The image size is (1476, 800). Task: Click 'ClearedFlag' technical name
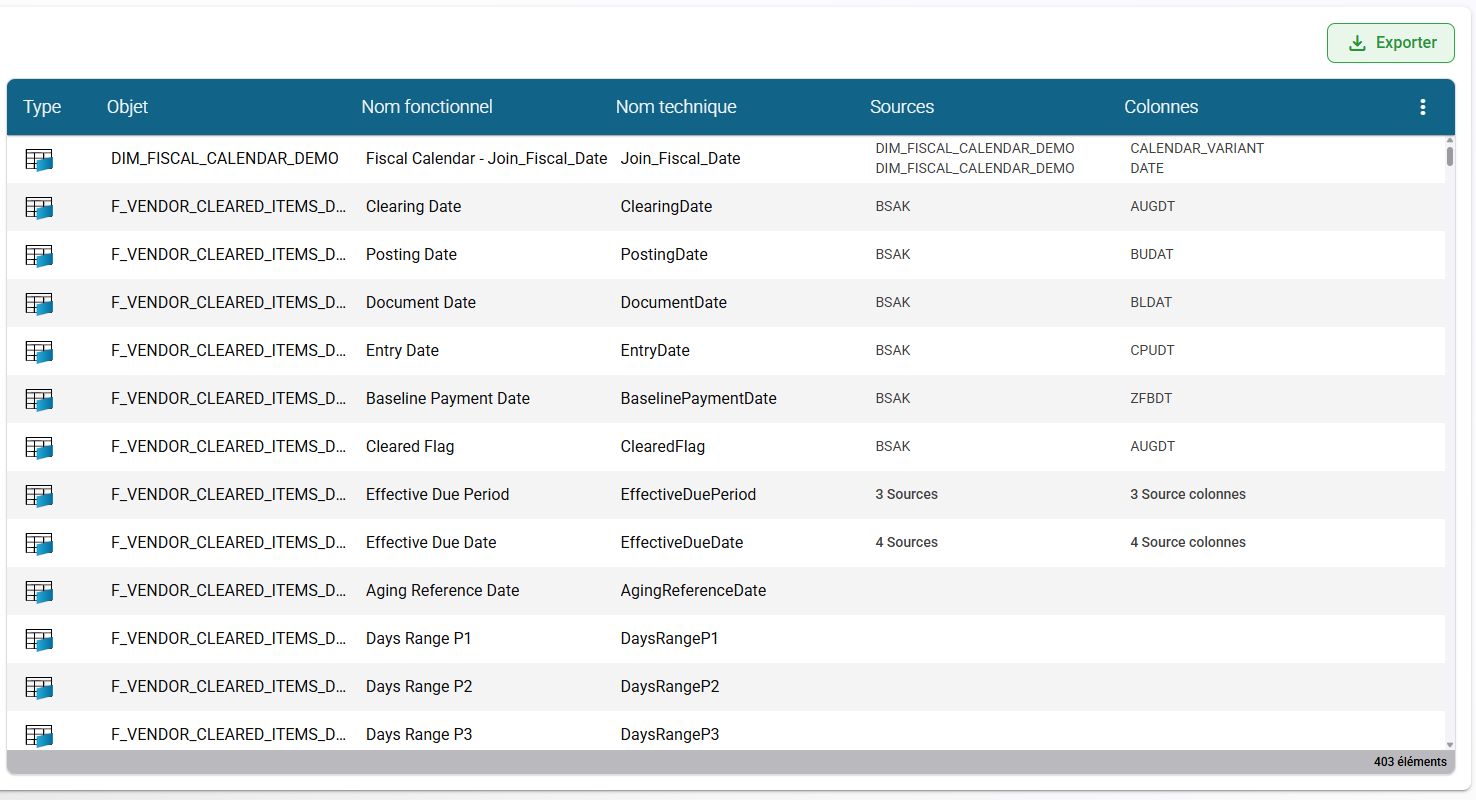[x=663, y=446]
